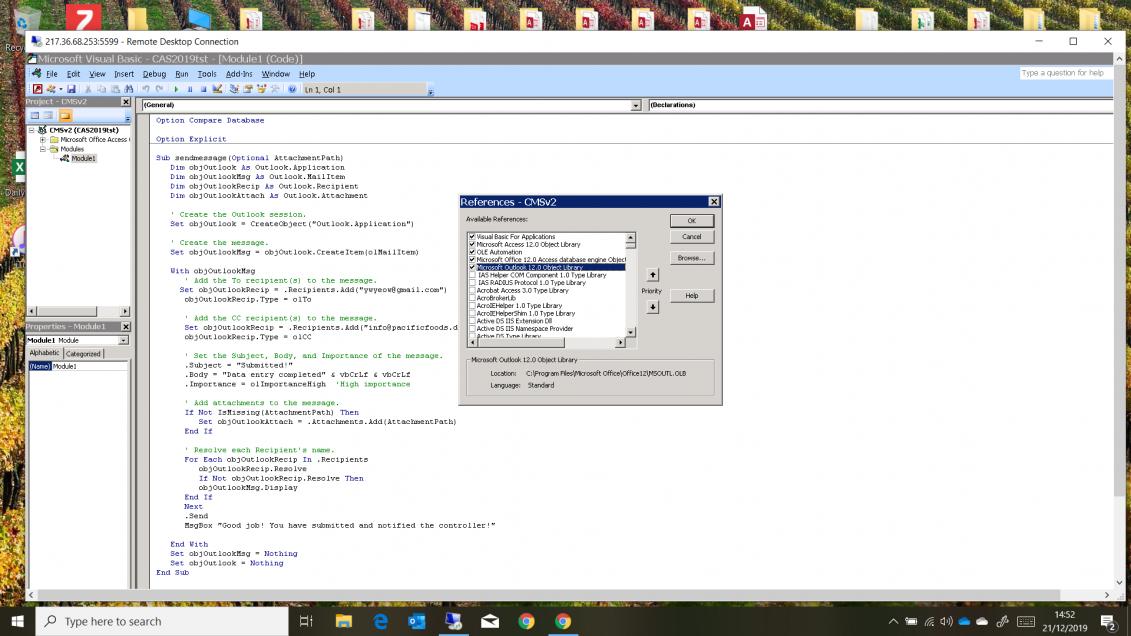Click the Task View taskbar icon
Screen dimensions: 1131x636
(306, 621)
